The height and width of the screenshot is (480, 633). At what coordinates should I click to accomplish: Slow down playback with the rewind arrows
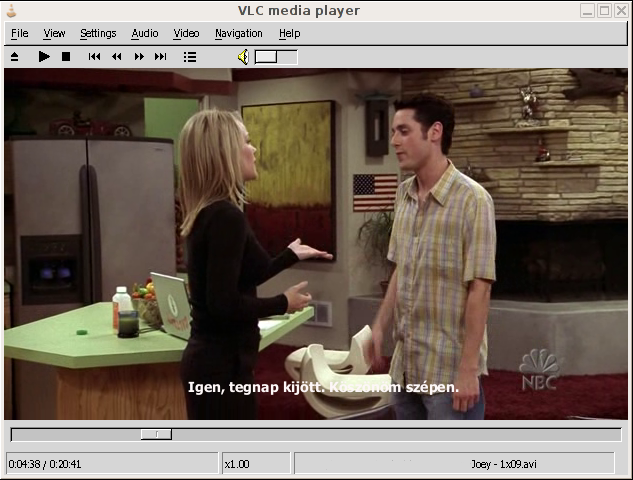tap(117, 57)
